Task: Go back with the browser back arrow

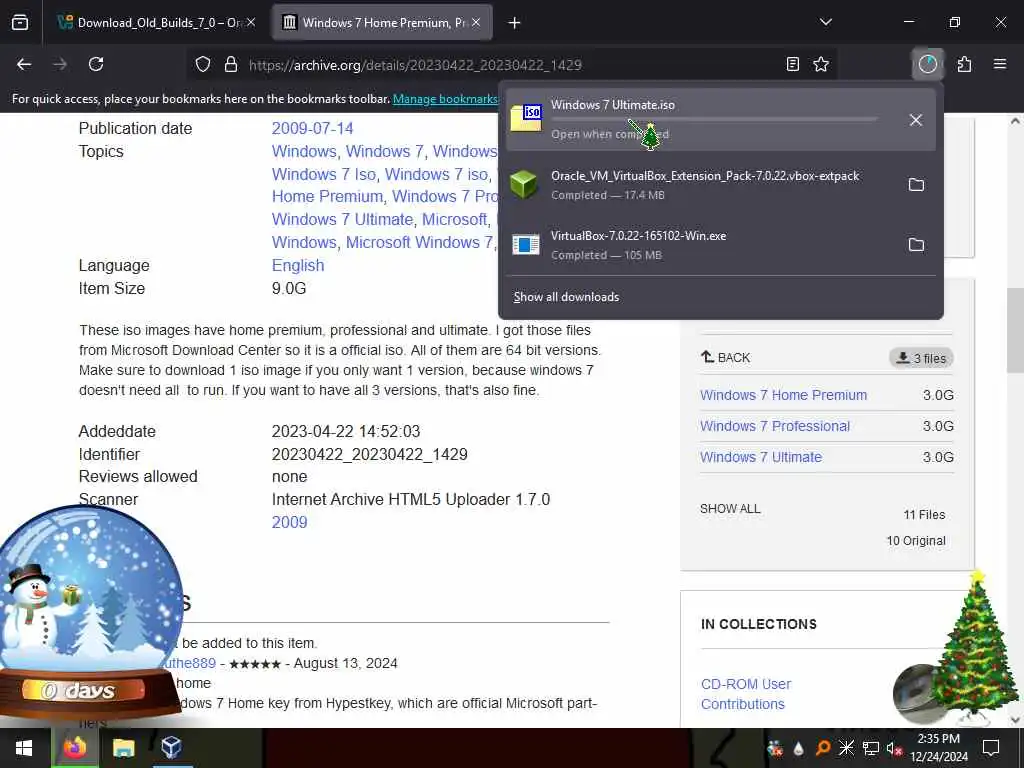Action: (x=24, y=64)
